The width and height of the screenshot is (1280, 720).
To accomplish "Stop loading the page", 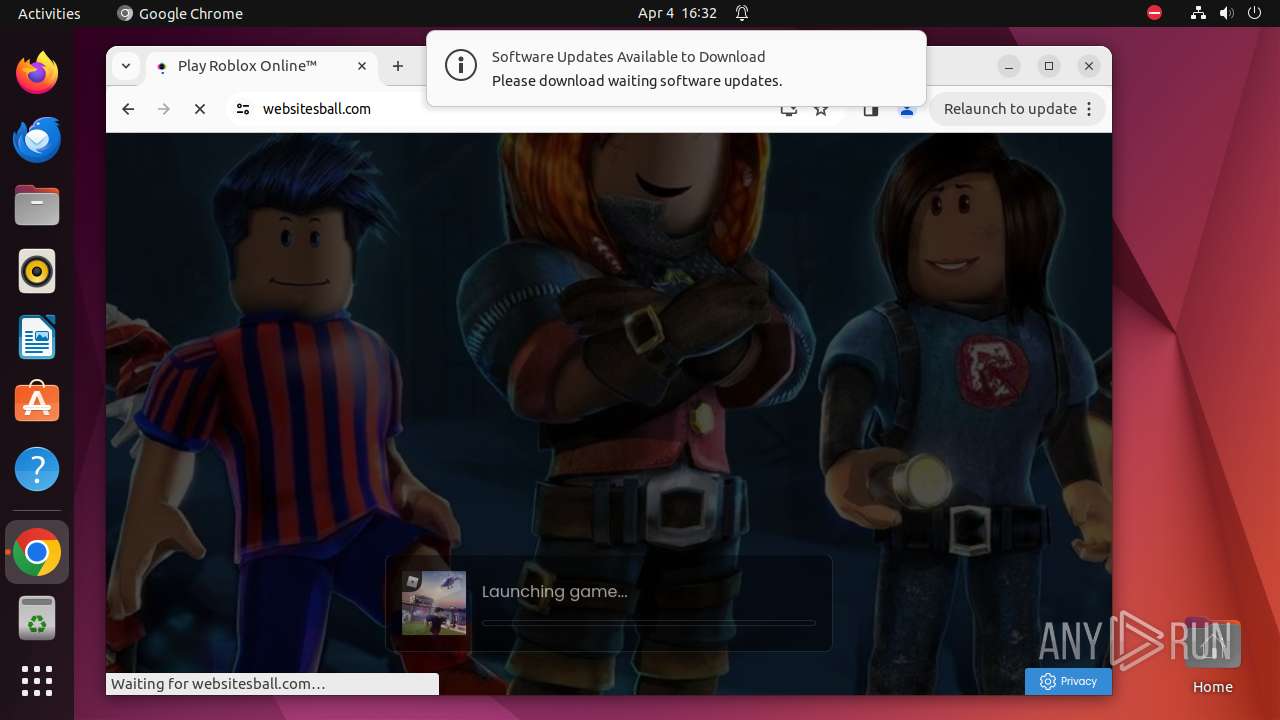I will click(x=200, y=109).
